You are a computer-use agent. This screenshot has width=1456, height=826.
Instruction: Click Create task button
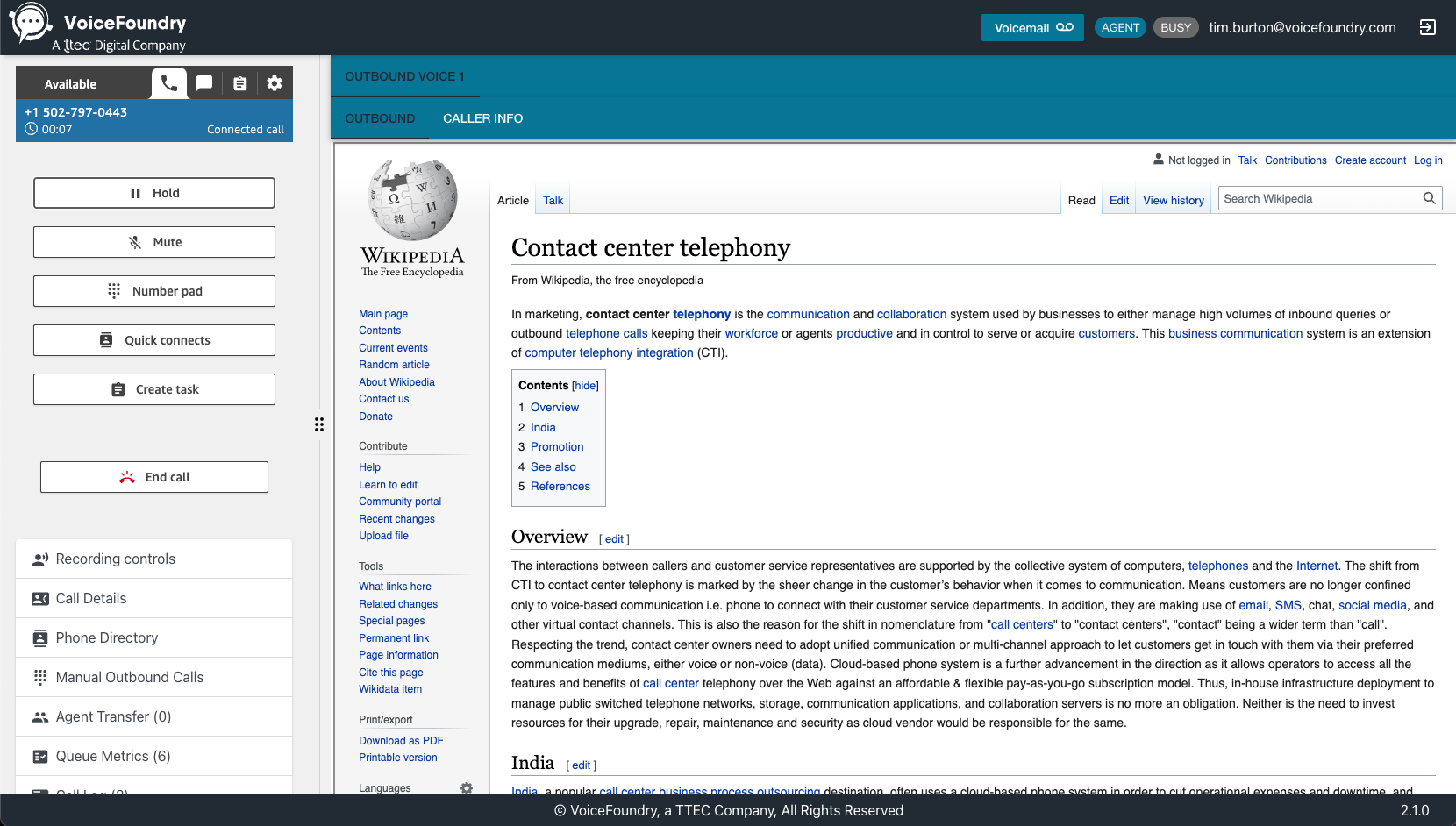[x=154, y=389]
